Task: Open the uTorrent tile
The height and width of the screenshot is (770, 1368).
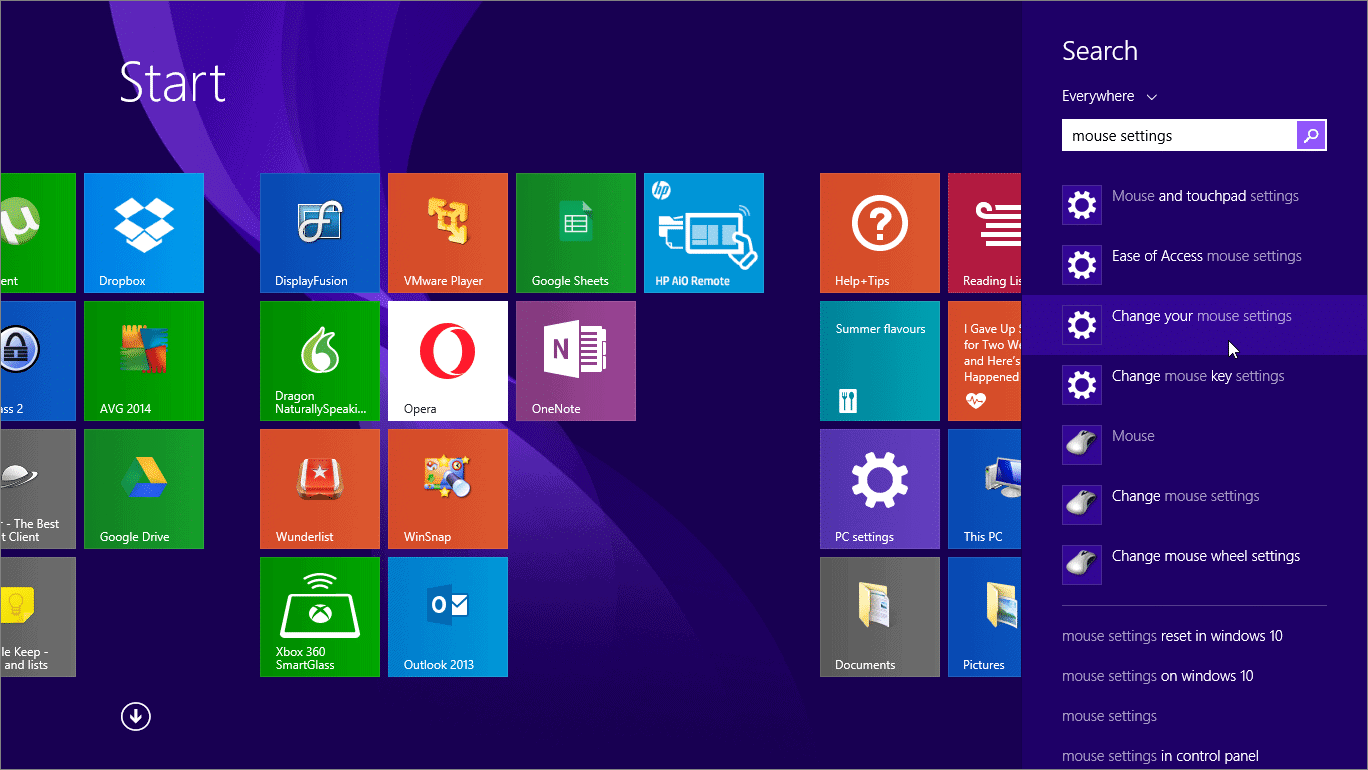Action: 38,233
